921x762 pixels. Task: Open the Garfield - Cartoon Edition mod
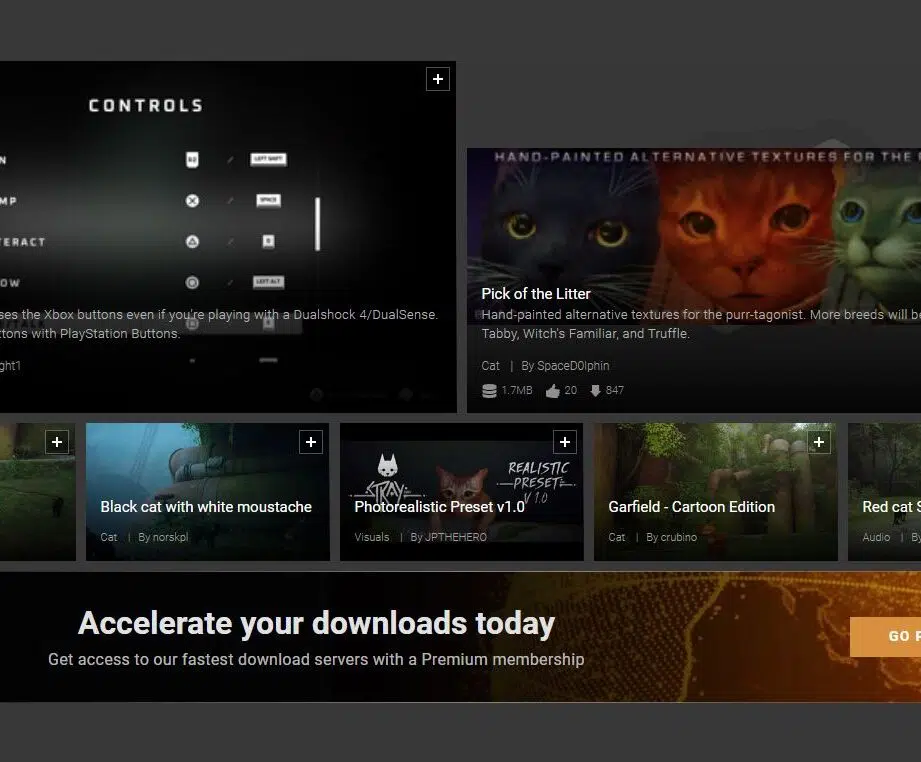[x=691, y=506]
